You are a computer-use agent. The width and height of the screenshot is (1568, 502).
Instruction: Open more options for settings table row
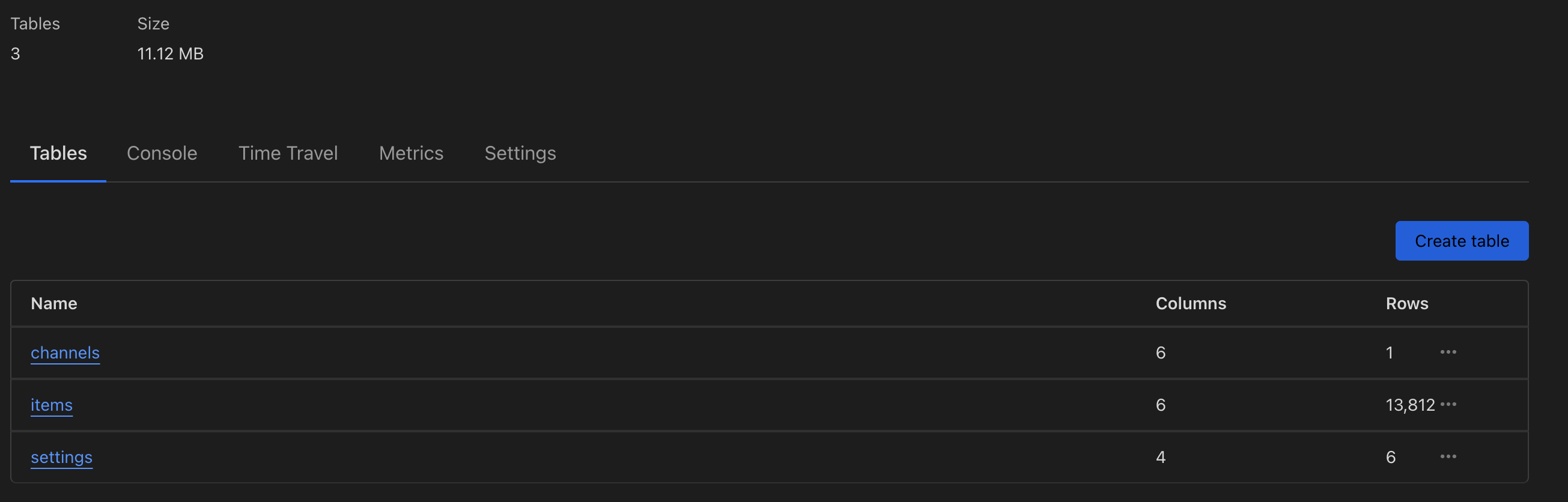[1448, 457]
